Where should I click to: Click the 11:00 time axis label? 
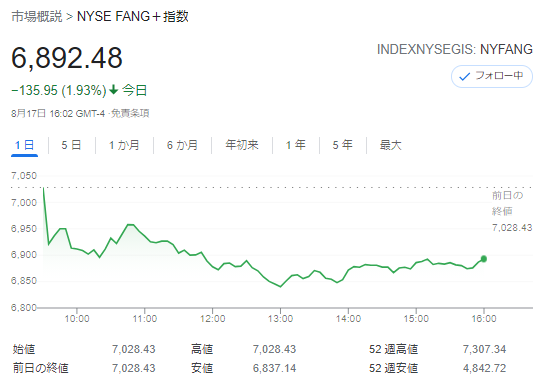click(145, 319)
